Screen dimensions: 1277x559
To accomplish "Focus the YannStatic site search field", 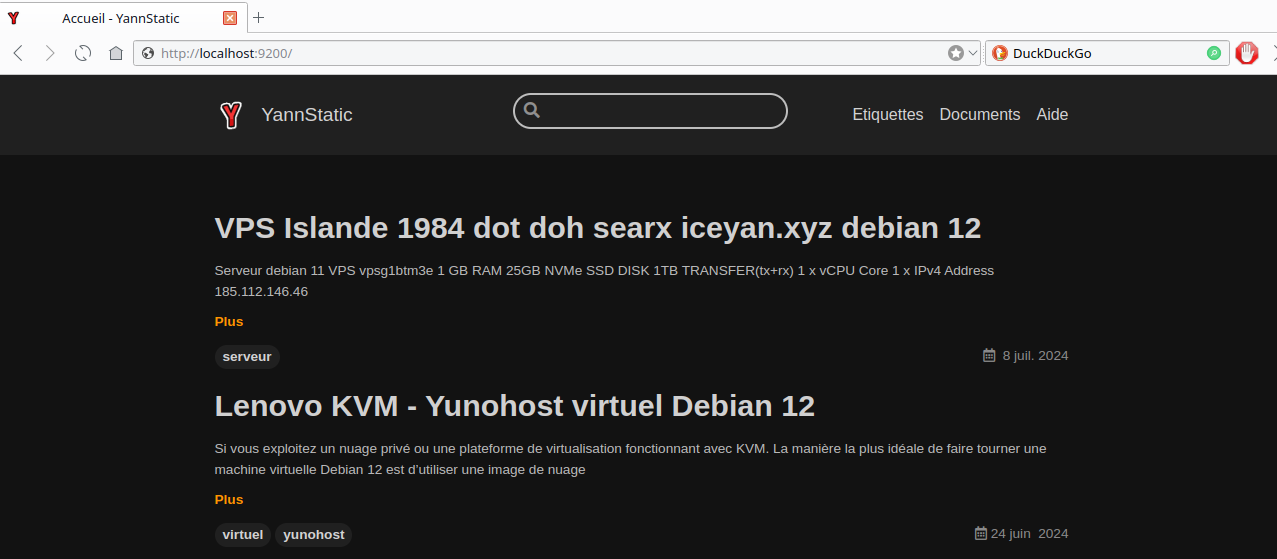I will click(x=660, y=111).
